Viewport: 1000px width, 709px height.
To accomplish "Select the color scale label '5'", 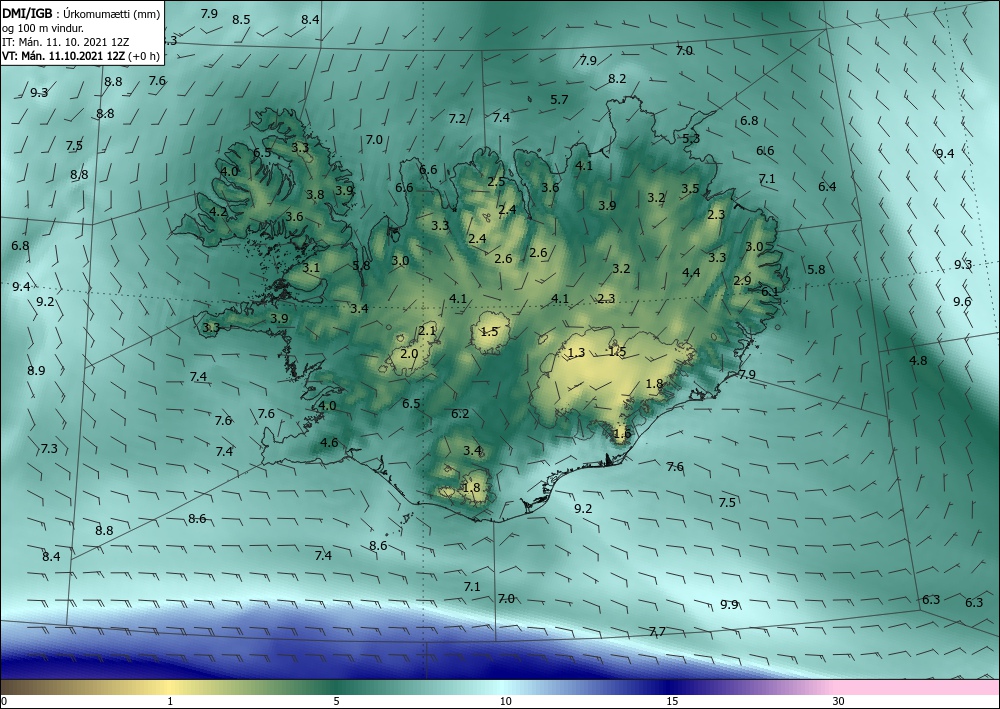I will point(336,701).
